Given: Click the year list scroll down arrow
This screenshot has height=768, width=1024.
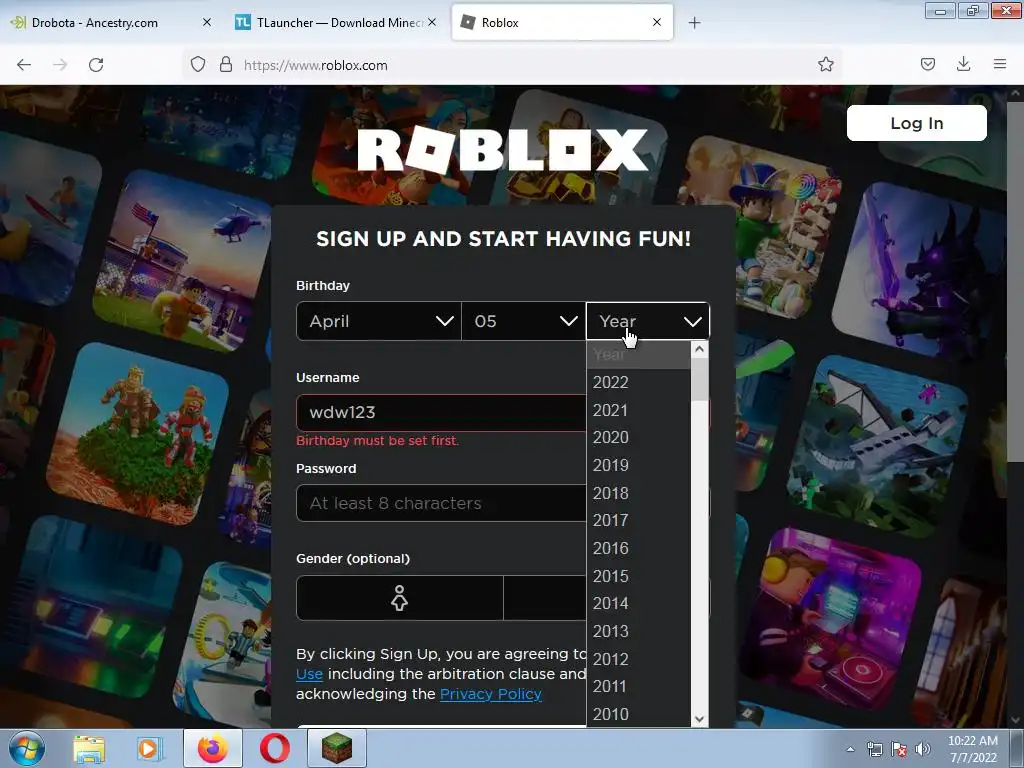Looking at the screenshot, I should pos(699,719).
